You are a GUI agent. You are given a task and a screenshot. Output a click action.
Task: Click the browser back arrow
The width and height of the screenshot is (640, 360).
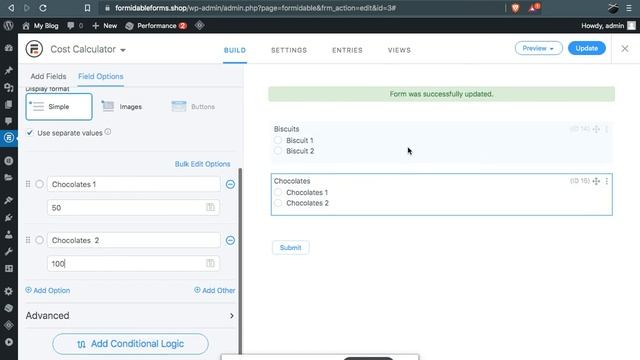point(11,8)
